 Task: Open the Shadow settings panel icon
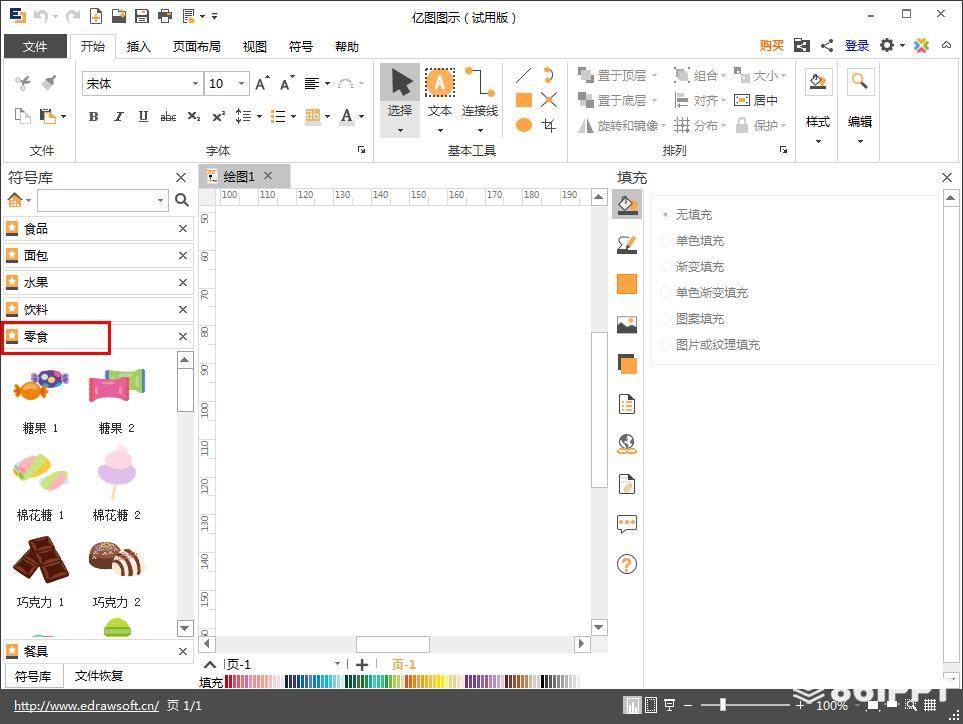pos(626,364)
